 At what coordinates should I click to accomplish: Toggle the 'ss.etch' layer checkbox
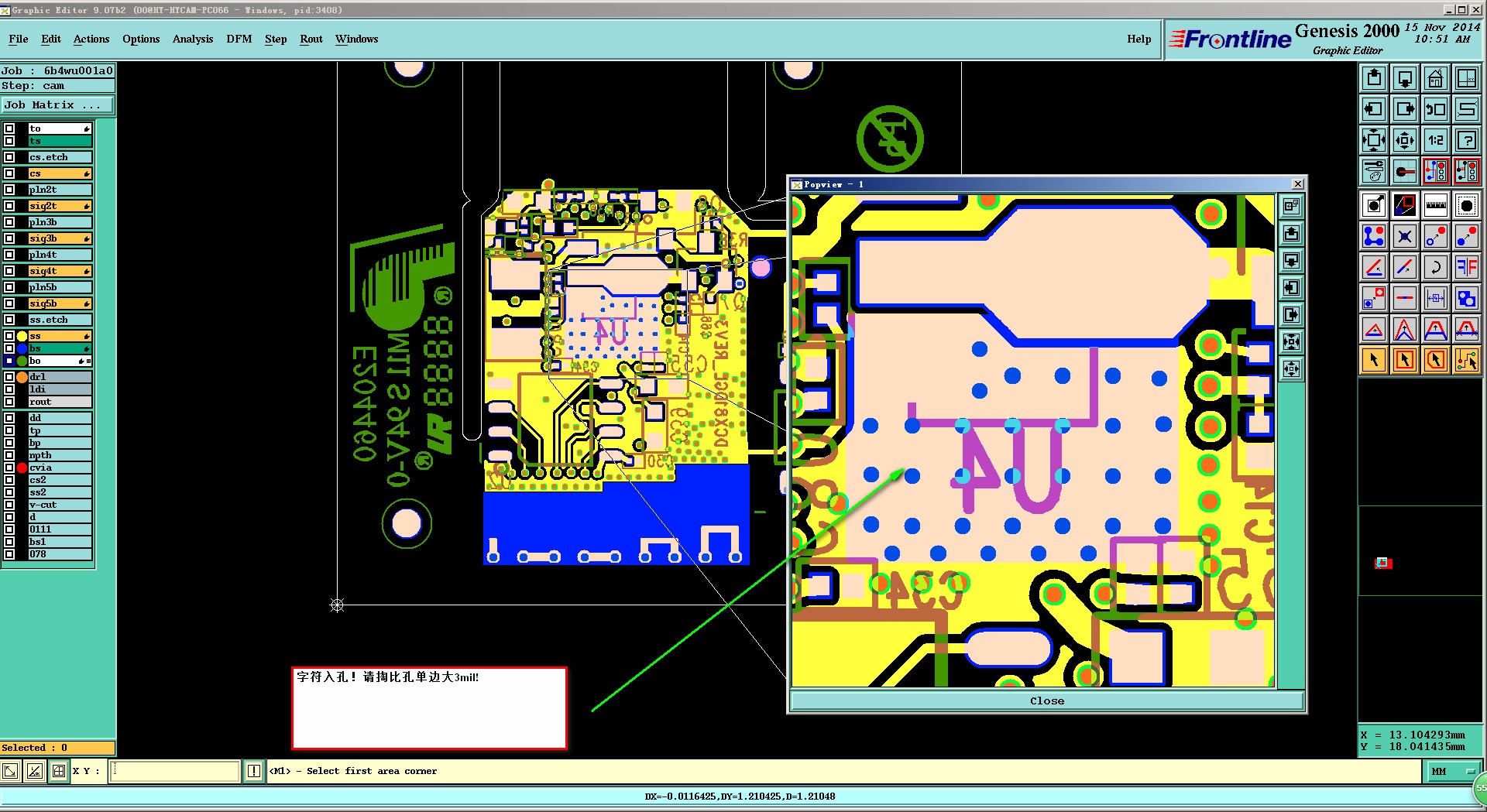9,320
